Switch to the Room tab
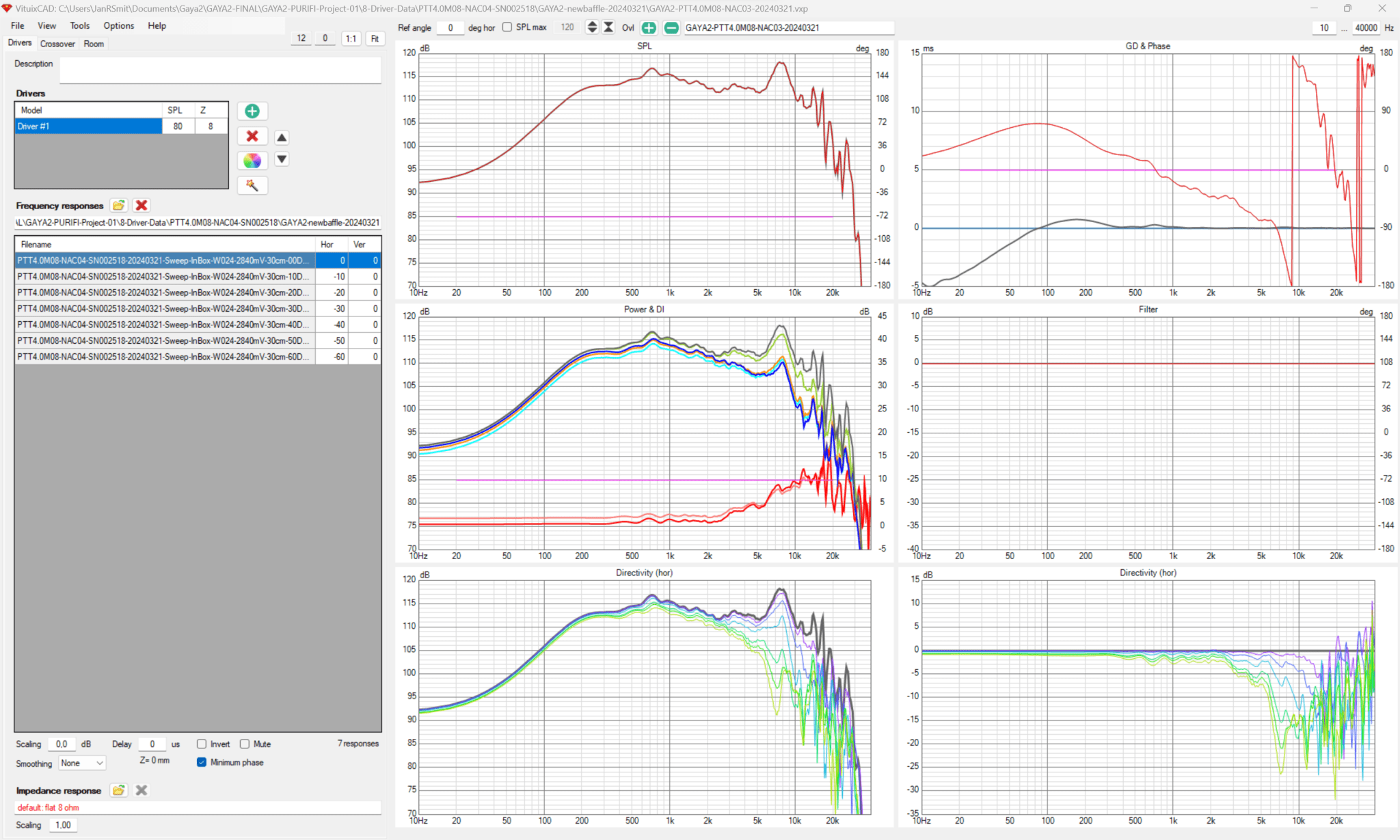1400x840 pixels. pyautogui.click(x=94, y=44)
